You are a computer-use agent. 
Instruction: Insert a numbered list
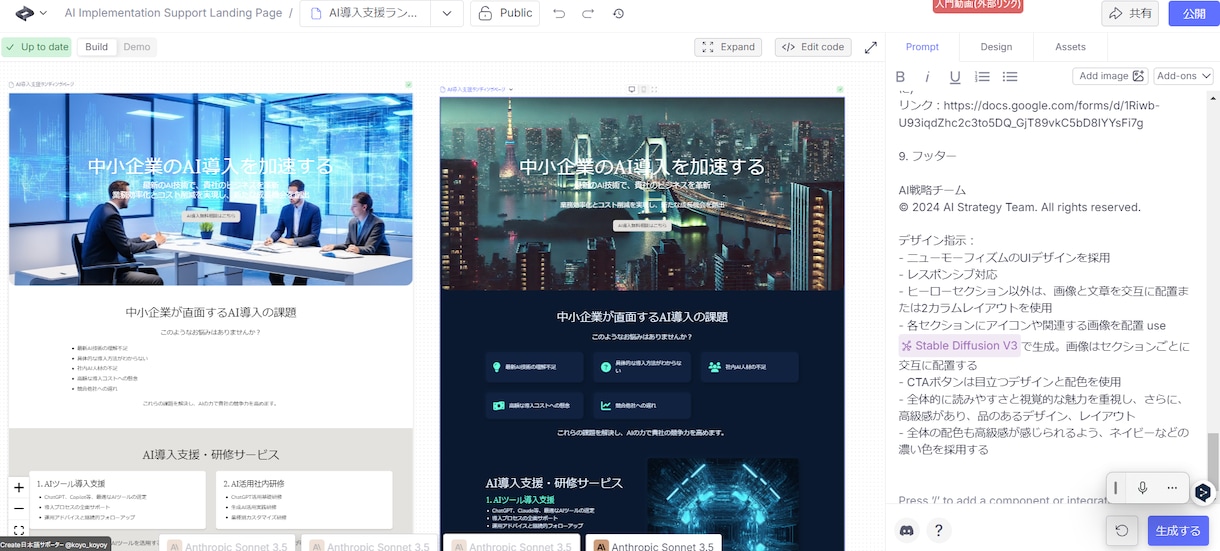pos(982,77)
